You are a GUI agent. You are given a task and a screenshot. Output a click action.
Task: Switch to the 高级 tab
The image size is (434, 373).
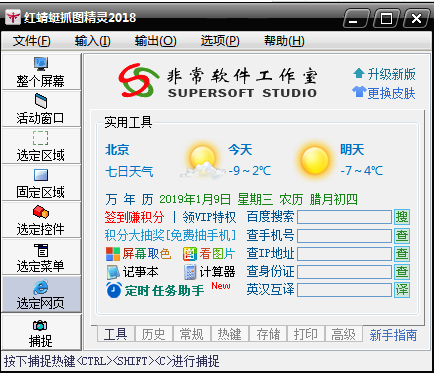[x=343, y=334]
